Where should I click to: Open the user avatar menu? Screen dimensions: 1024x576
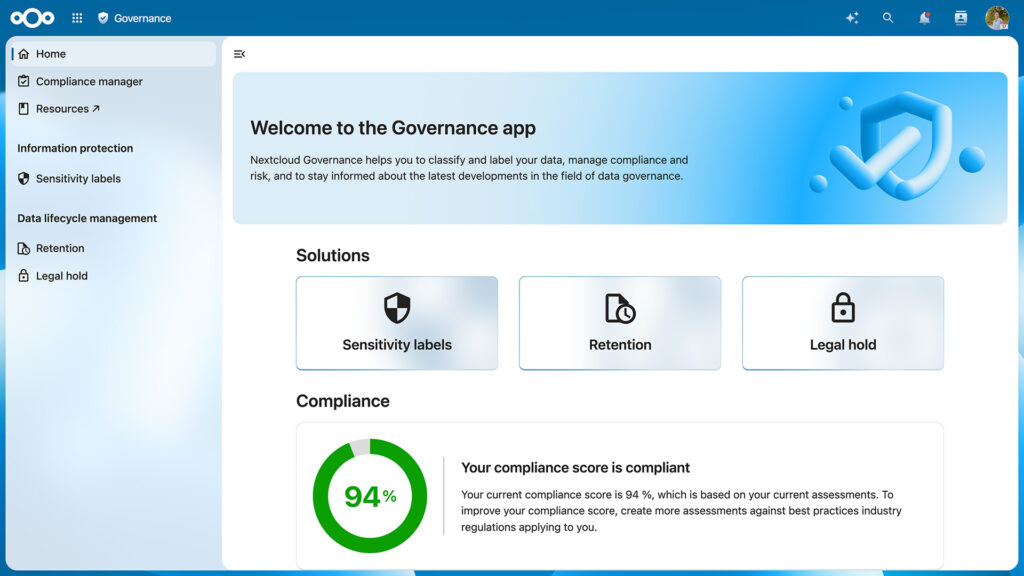pos(997,18)
